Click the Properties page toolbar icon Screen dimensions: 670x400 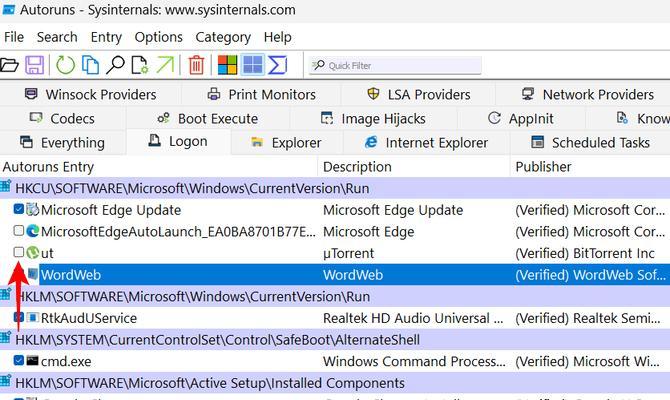click(139, 65)
